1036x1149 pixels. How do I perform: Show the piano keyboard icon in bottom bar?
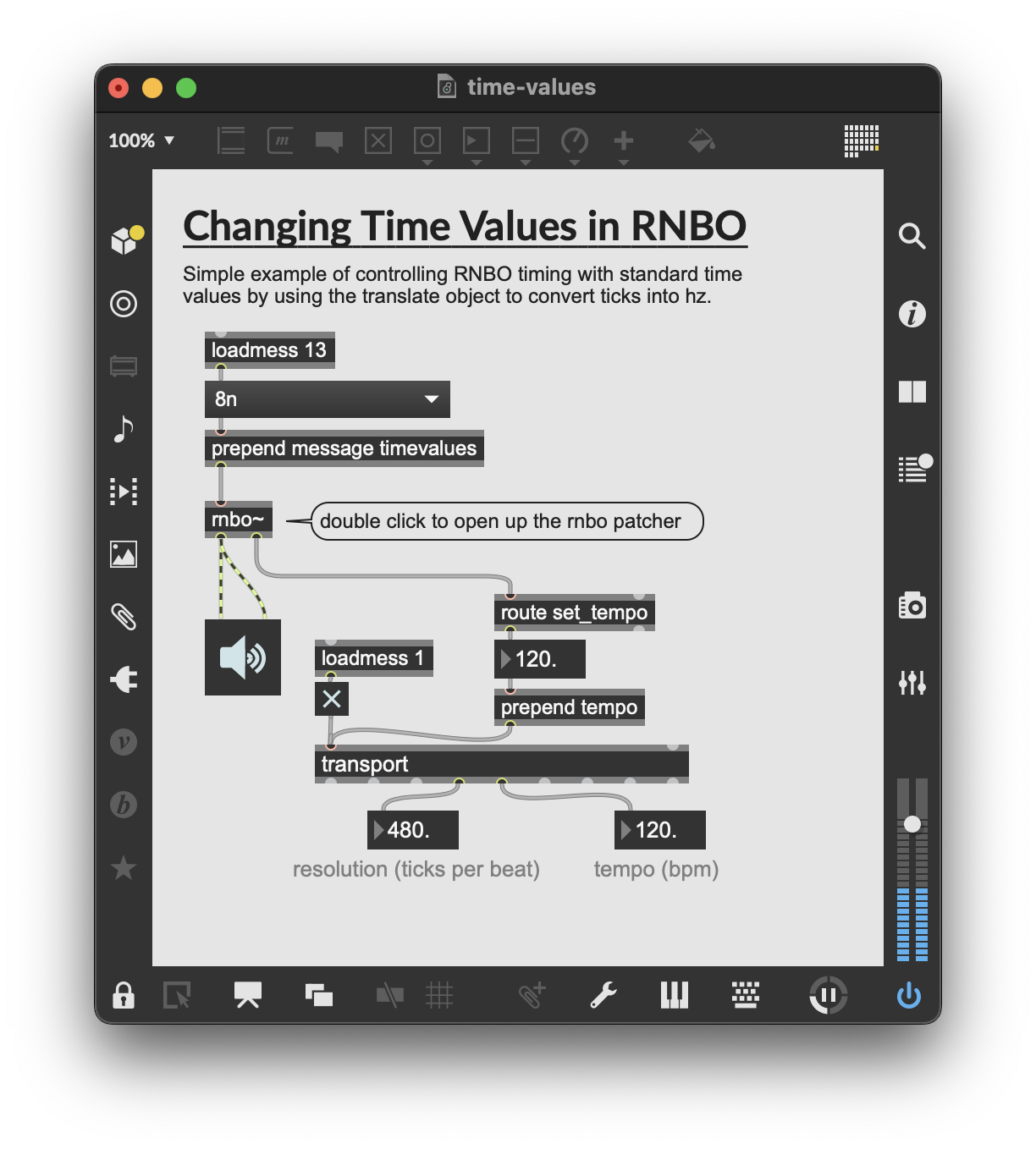click(675, 995)
